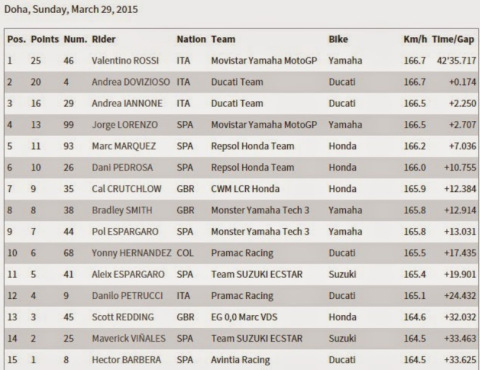
Task: Click the Yonny HERNANDEZ rider name
Action: pyautogui.click(x=132, y=253)
